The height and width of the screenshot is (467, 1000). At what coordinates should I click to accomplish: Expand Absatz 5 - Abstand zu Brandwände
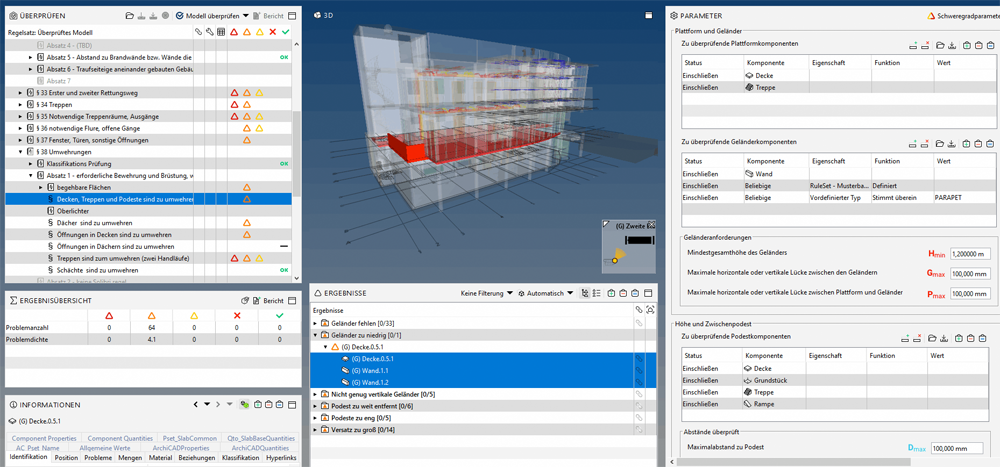click(x=30, y=57)
